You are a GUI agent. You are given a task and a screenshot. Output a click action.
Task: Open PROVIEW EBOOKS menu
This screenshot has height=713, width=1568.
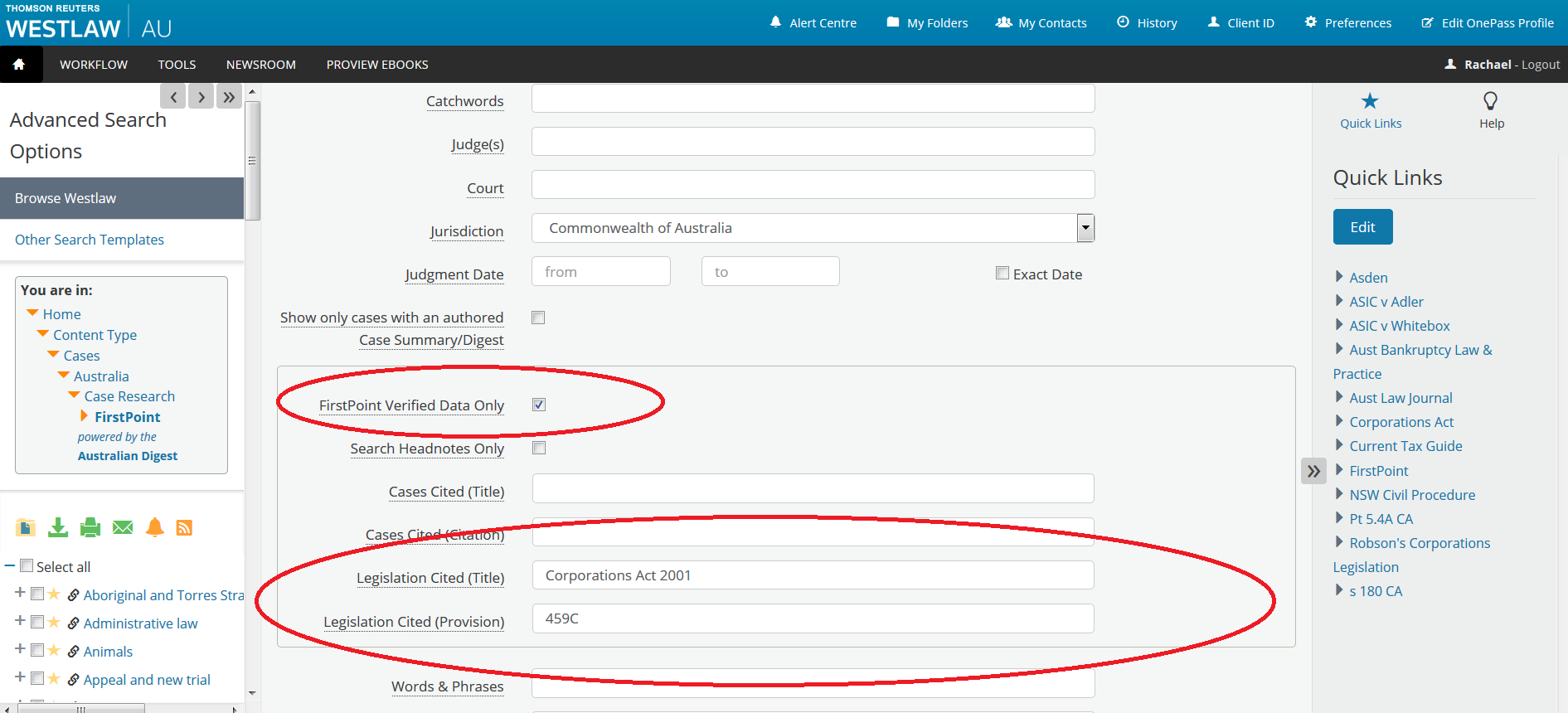pyautogui.click(x=377, y=65)
